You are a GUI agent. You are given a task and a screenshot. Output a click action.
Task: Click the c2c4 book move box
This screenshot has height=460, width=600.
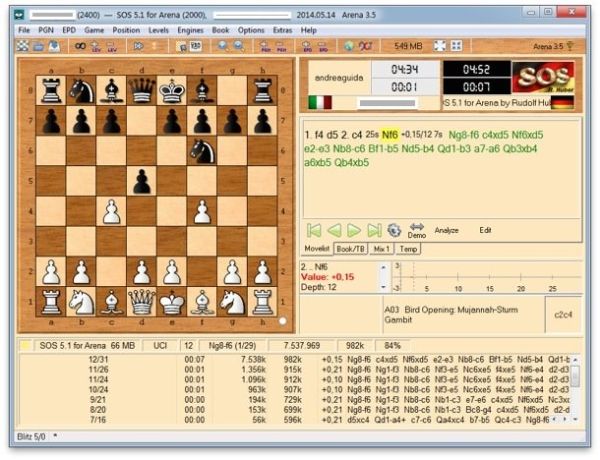coord(563,314)
